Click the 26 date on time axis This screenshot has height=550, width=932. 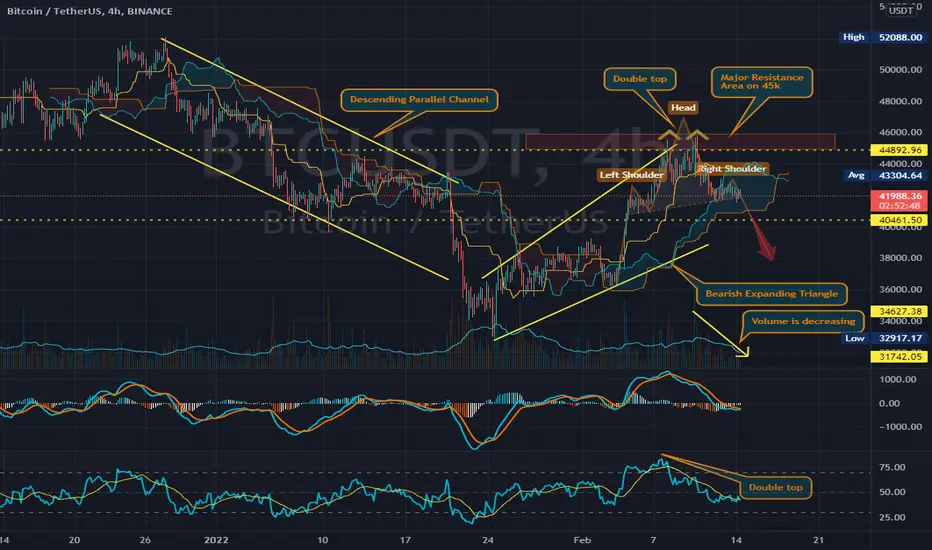(x=146, y=540)
